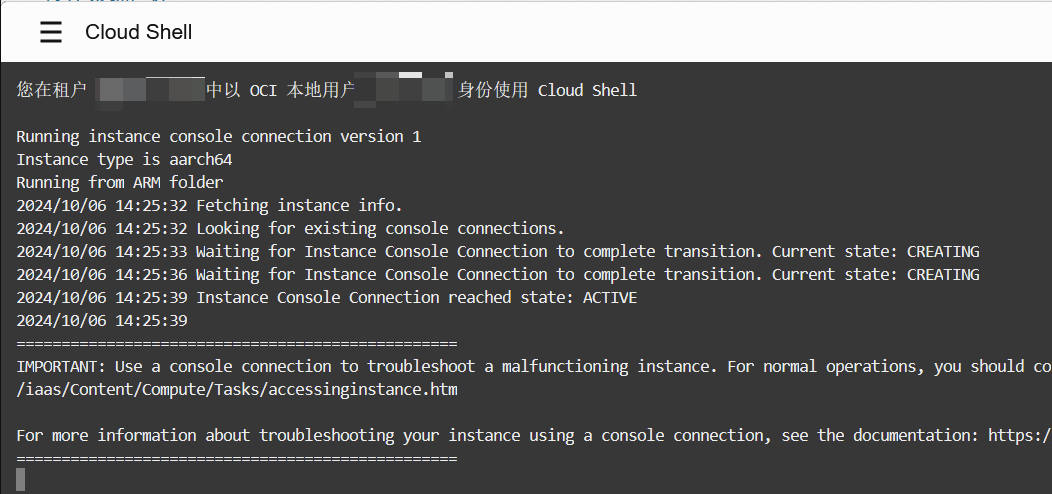
Task: Focus the terminal cursor block
Action: (x=21, y=480)
